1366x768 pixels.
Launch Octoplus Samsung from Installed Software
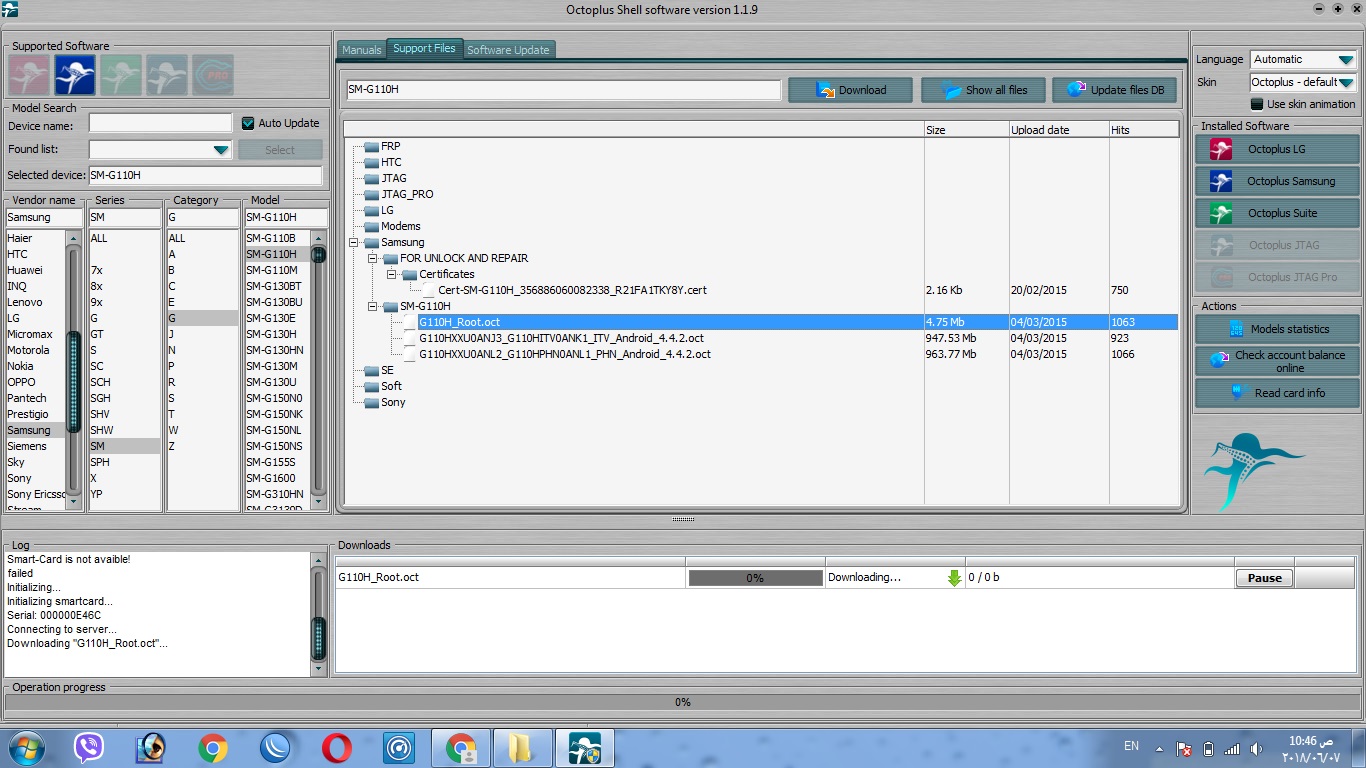coord(1277,181)
